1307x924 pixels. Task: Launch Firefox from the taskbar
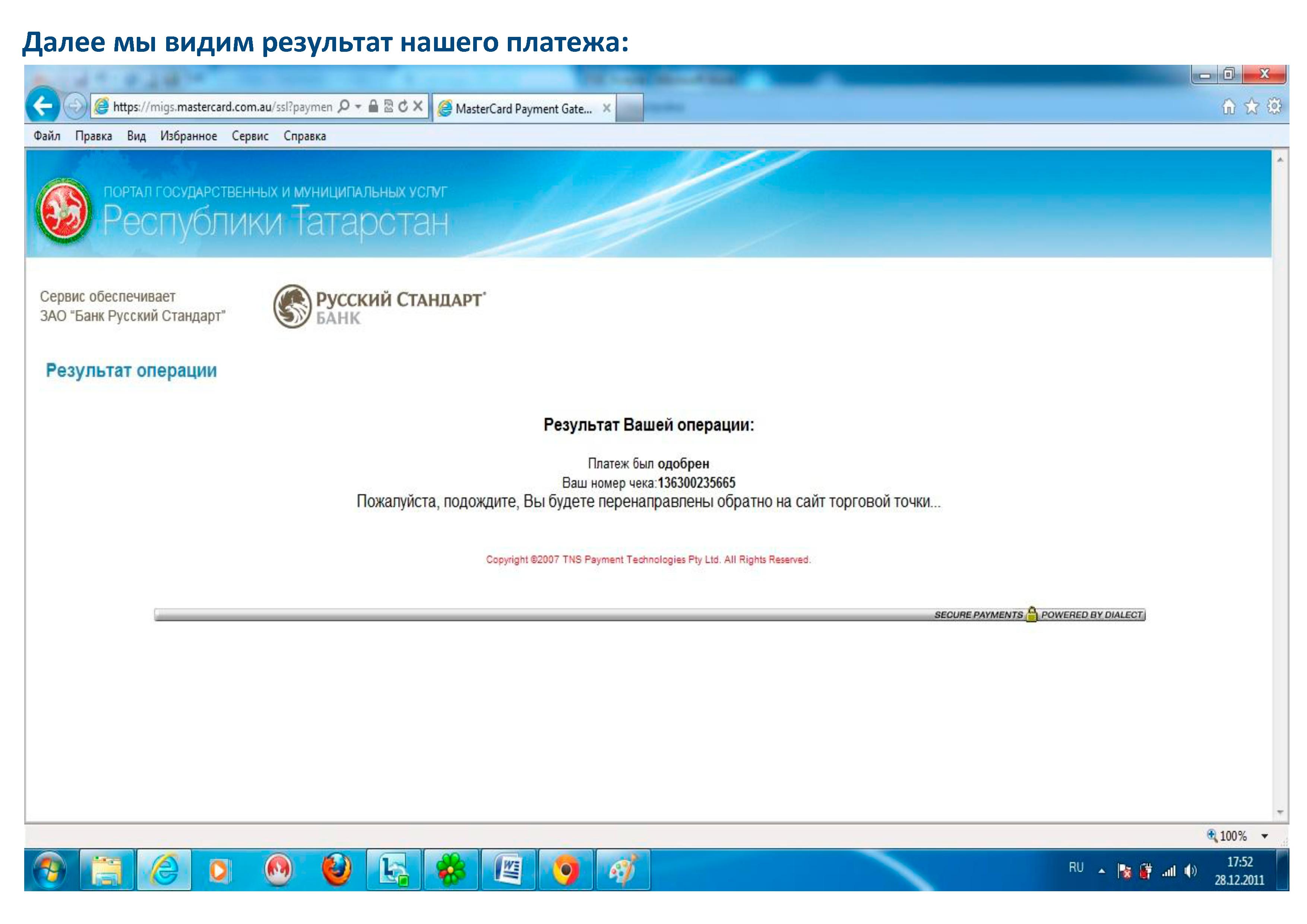click(x=336, y=870)
